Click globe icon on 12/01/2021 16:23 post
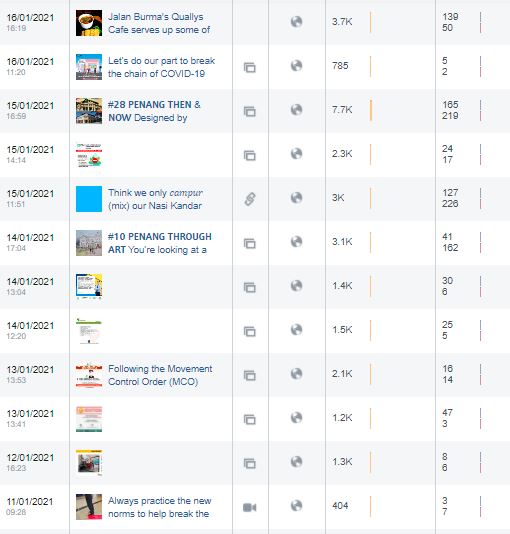 click(297, 461)
